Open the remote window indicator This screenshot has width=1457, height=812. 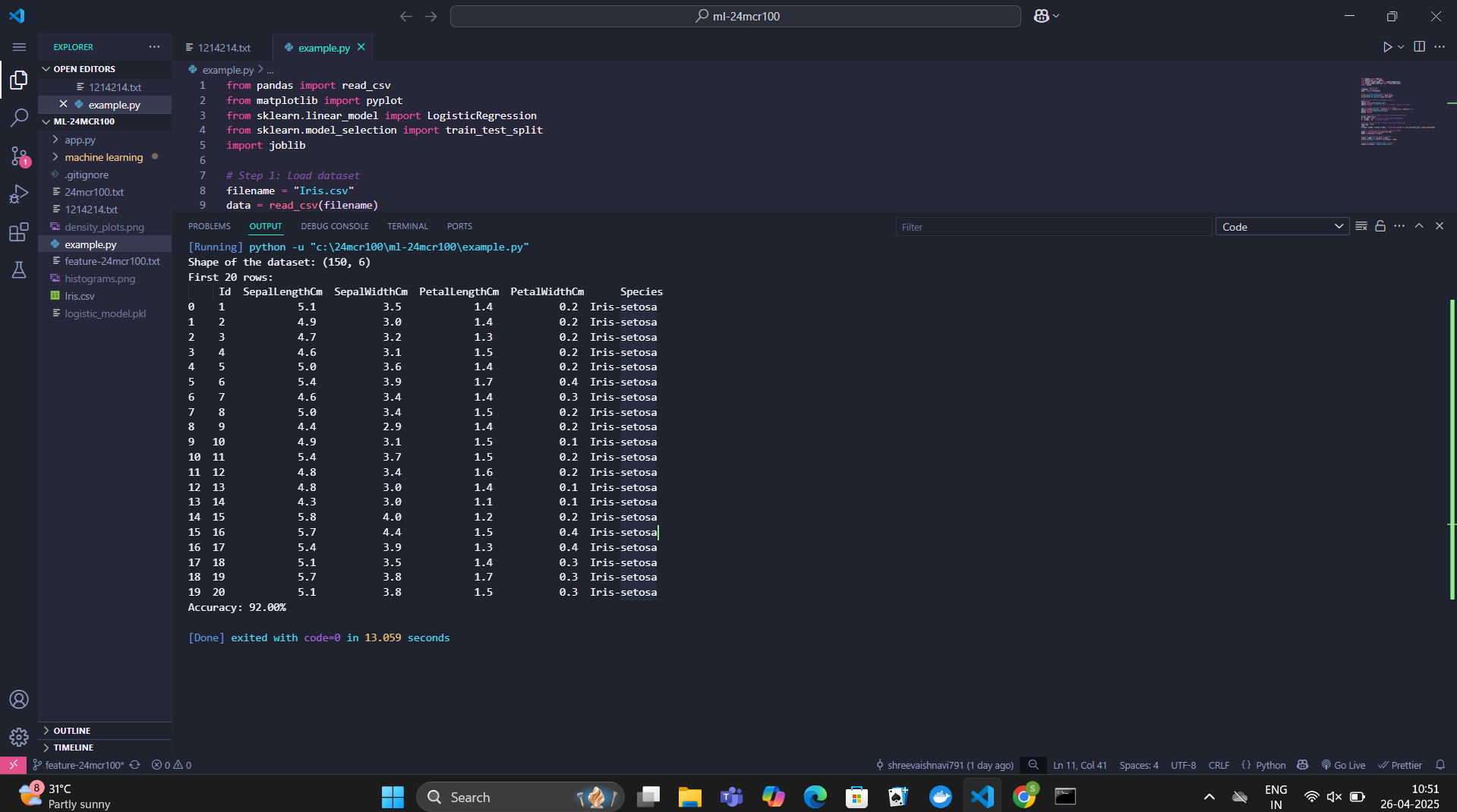[13, 765]
